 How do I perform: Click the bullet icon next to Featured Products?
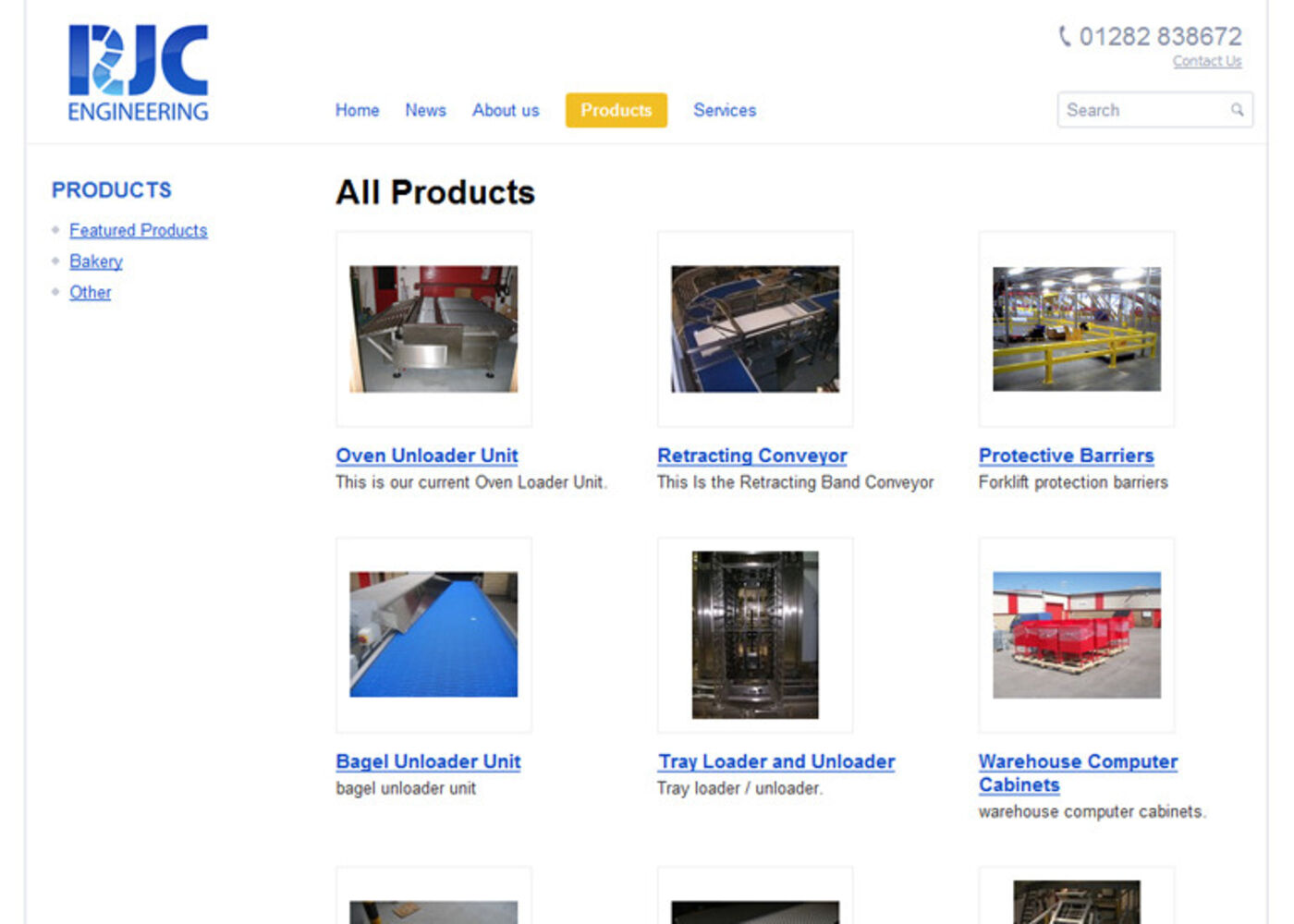tap(57, 230)
